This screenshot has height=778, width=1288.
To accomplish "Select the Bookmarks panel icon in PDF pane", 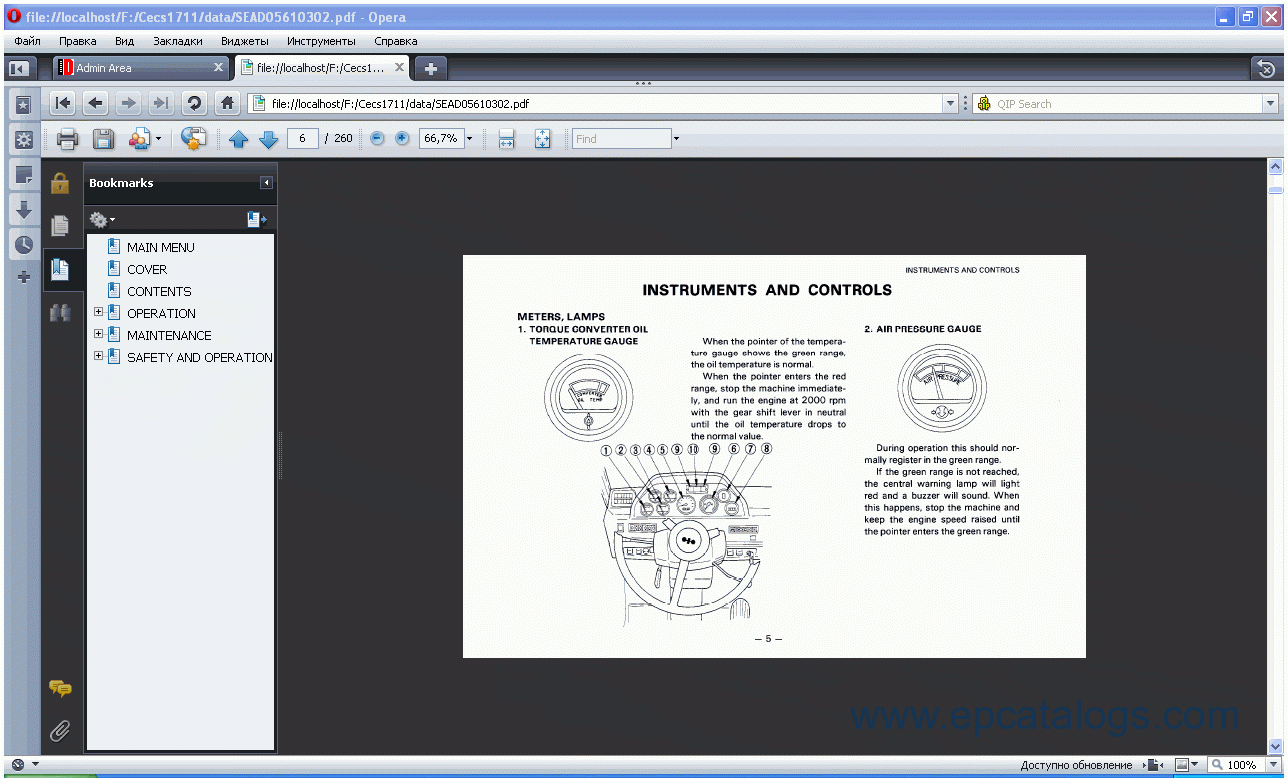I will click(60, 269).
